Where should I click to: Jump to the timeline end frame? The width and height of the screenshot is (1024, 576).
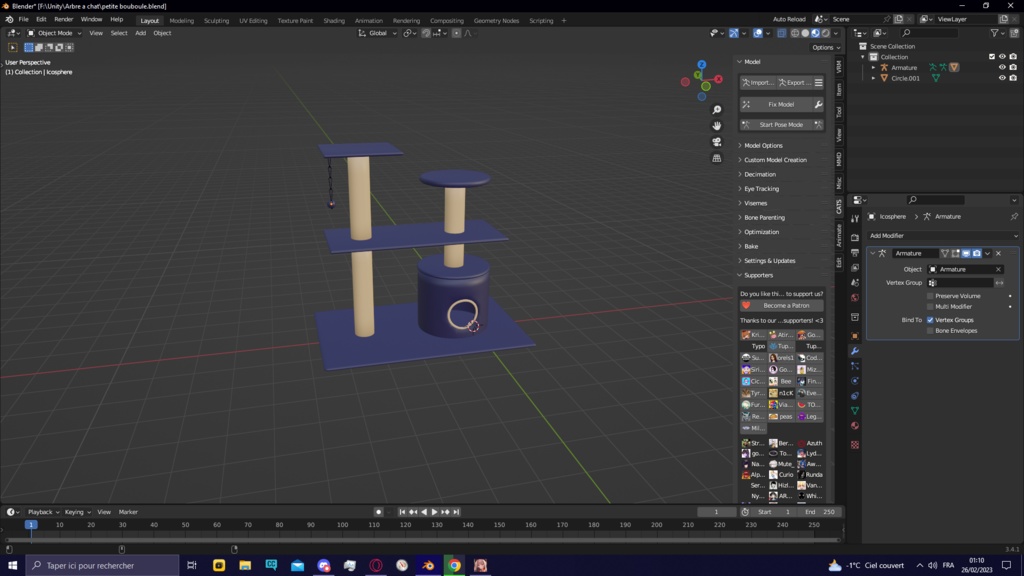click(457, 512)
